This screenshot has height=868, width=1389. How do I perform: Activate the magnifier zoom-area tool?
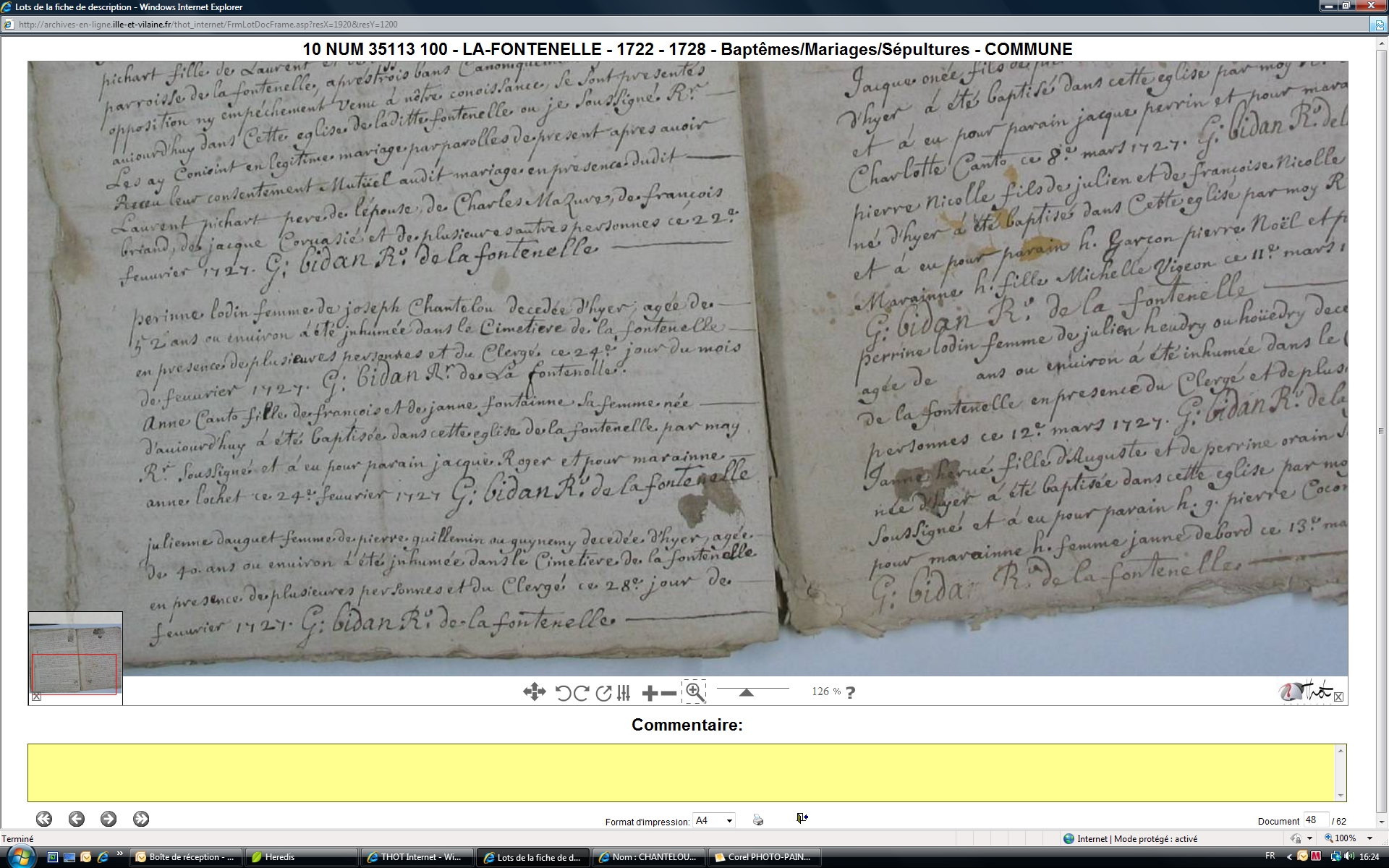pos(694,692)
